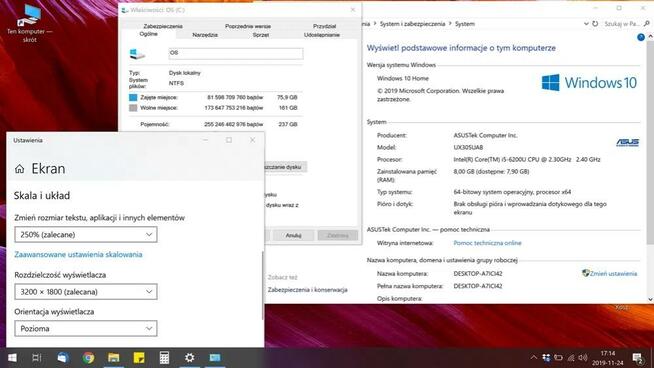Open the Action Center notifications icon
Viewport: 654px width, 368px height.
[x=637, y=358]
